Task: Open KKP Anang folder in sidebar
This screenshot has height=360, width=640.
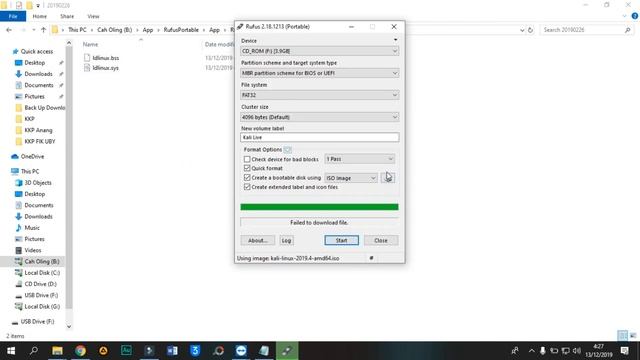Action: (38, 130)
